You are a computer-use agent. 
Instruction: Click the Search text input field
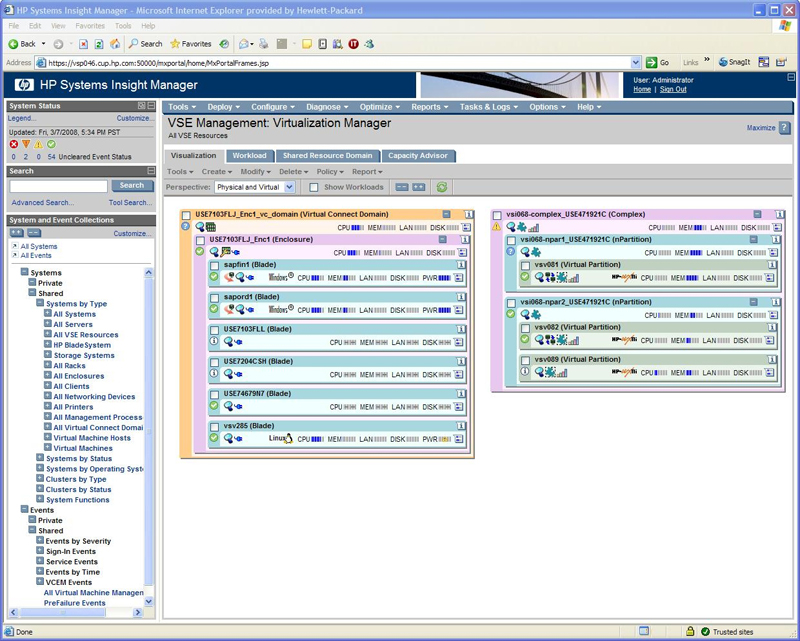(x=59, y=186)
